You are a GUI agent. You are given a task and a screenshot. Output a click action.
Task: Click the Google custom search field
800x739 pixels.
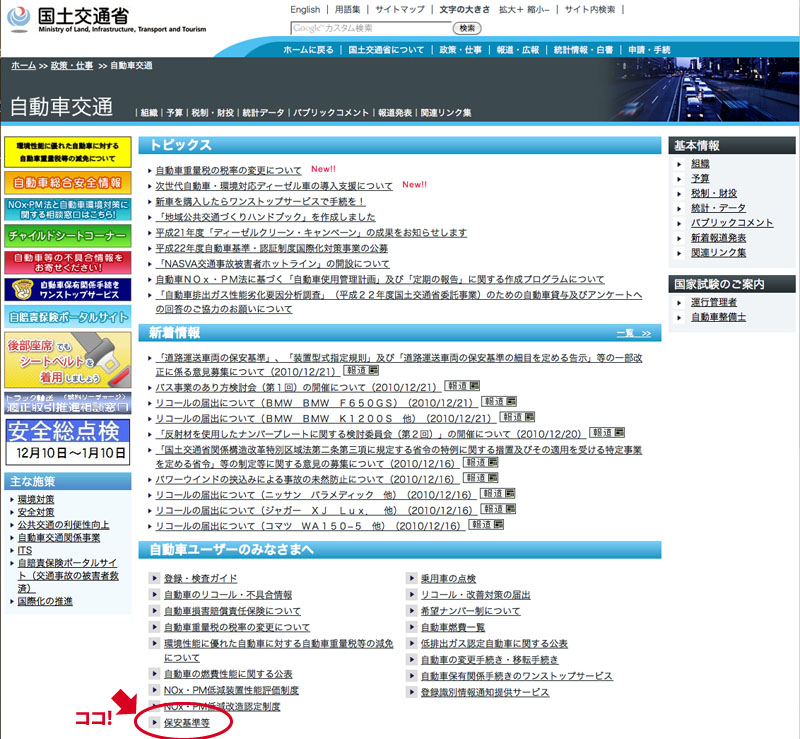tap(371, 28)
